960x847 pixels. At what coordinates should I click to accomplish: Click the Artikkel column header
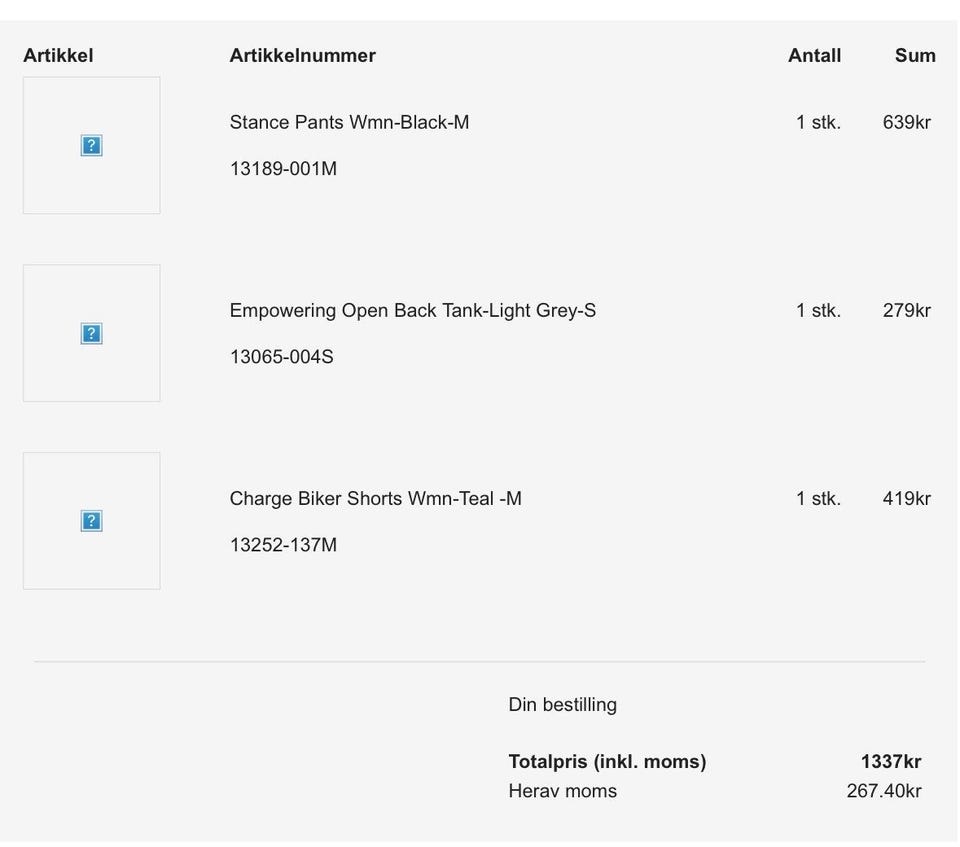[58, 56]
